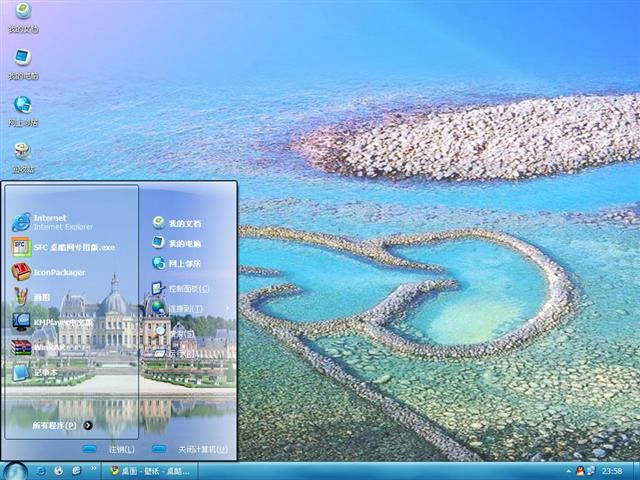Screen dimensions: 640x480
Task: Select 我的电脑 in Start menu right column
Action: 177,243
